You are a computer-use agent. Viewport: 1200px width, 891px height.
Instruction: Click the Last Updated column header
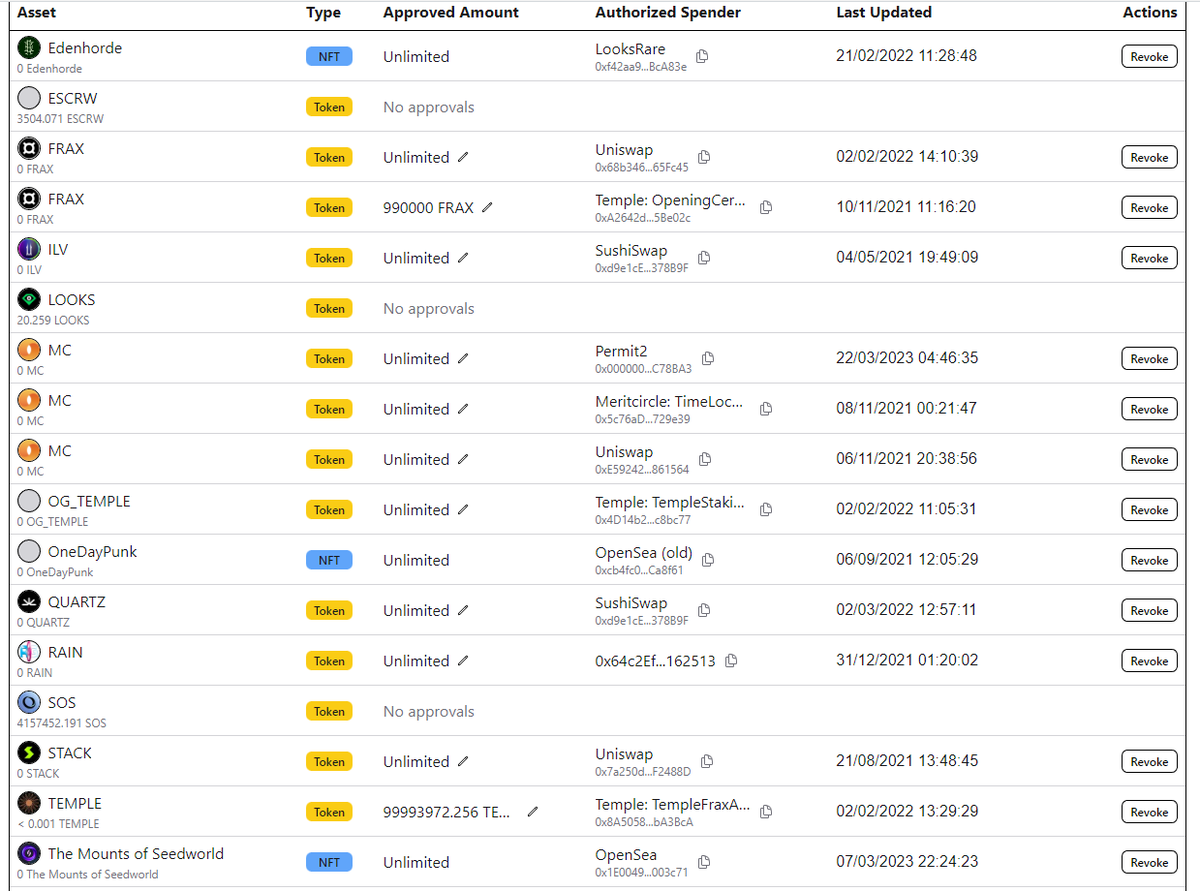(x=884, y=13)
